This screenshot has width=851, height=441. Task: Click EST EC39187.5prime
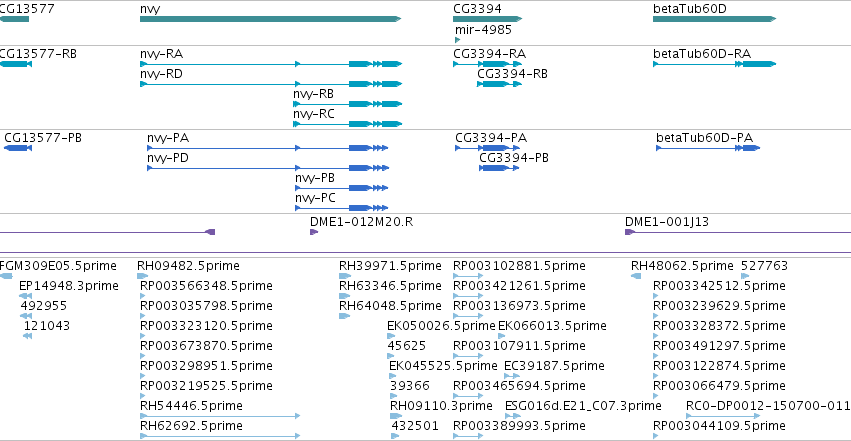coord(512,376)
